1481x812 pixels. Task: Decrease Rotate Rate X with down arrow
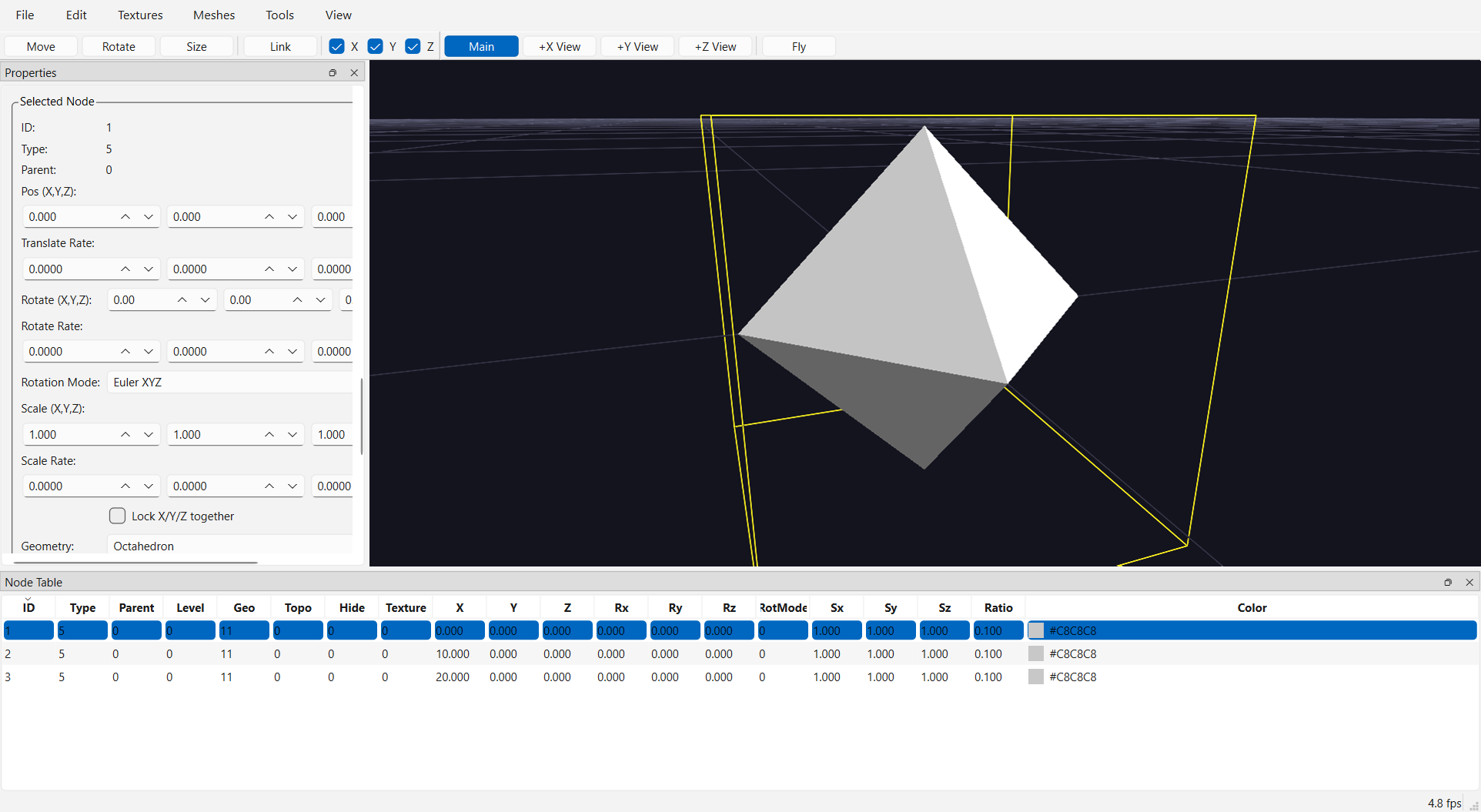[149, 351]
